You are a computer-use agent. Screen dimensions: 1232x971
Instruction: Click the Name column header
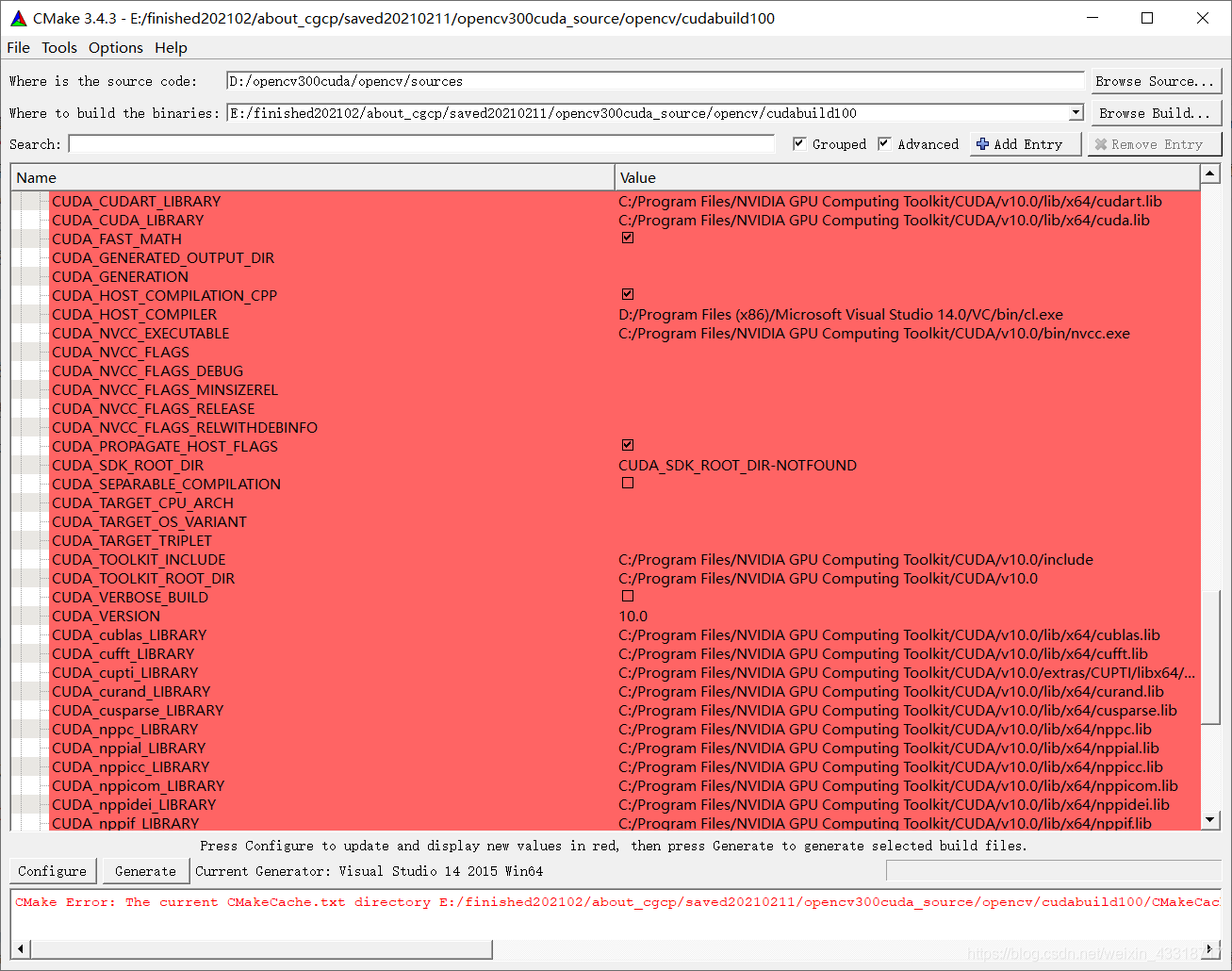click(x=312, y=177)
